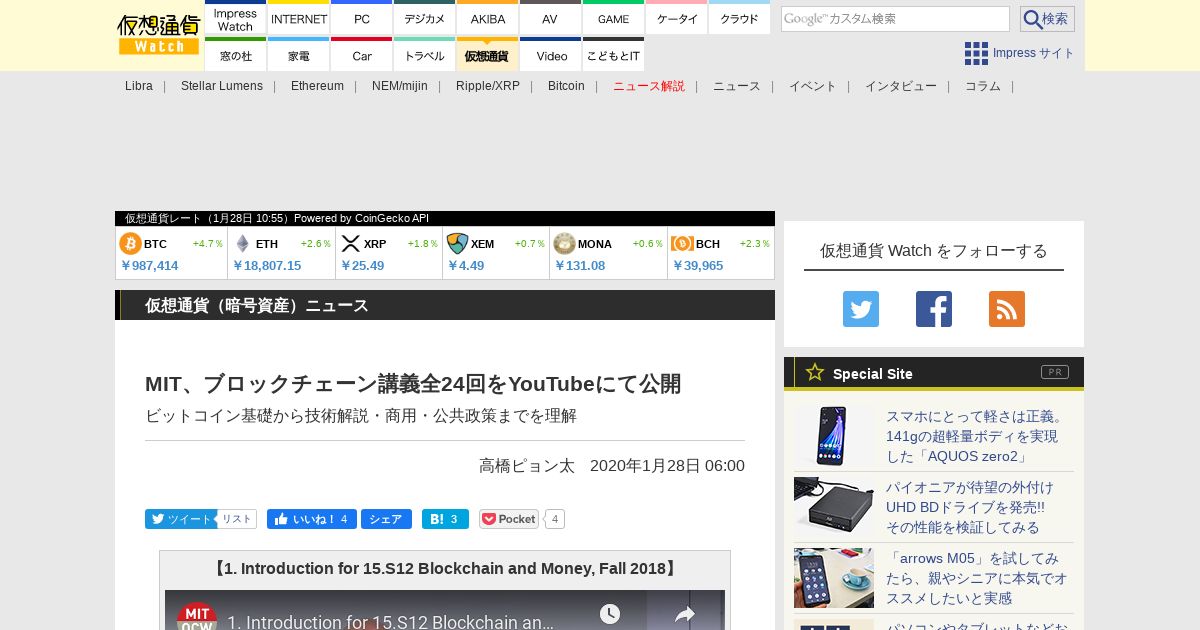The width and height of the screenshot is (1200, 630).
Task: Click the Hatena B! bookmark button
Action: (x=445, y=519)
